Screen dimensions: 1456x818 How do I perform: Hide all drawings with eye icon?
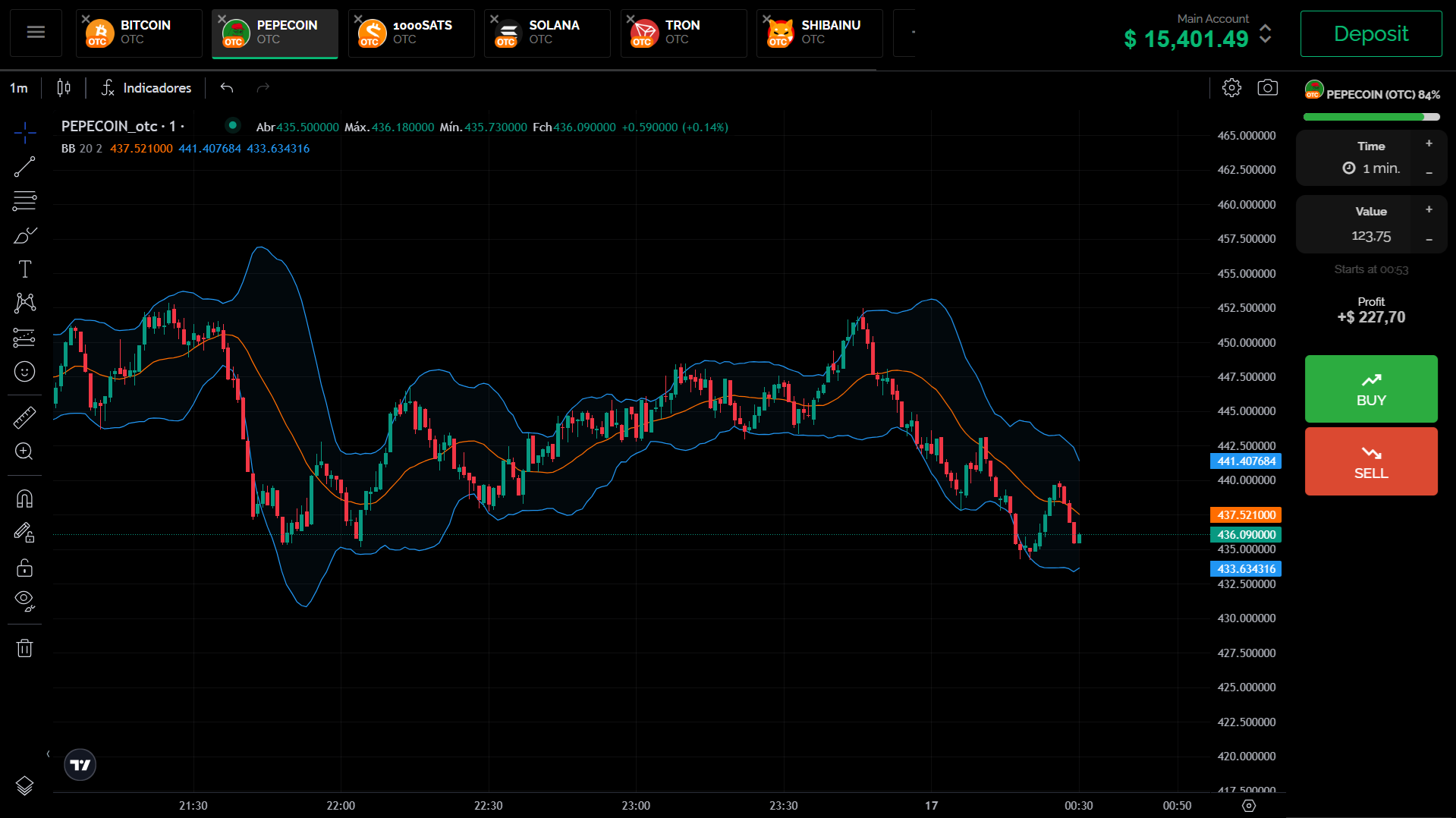24,601
